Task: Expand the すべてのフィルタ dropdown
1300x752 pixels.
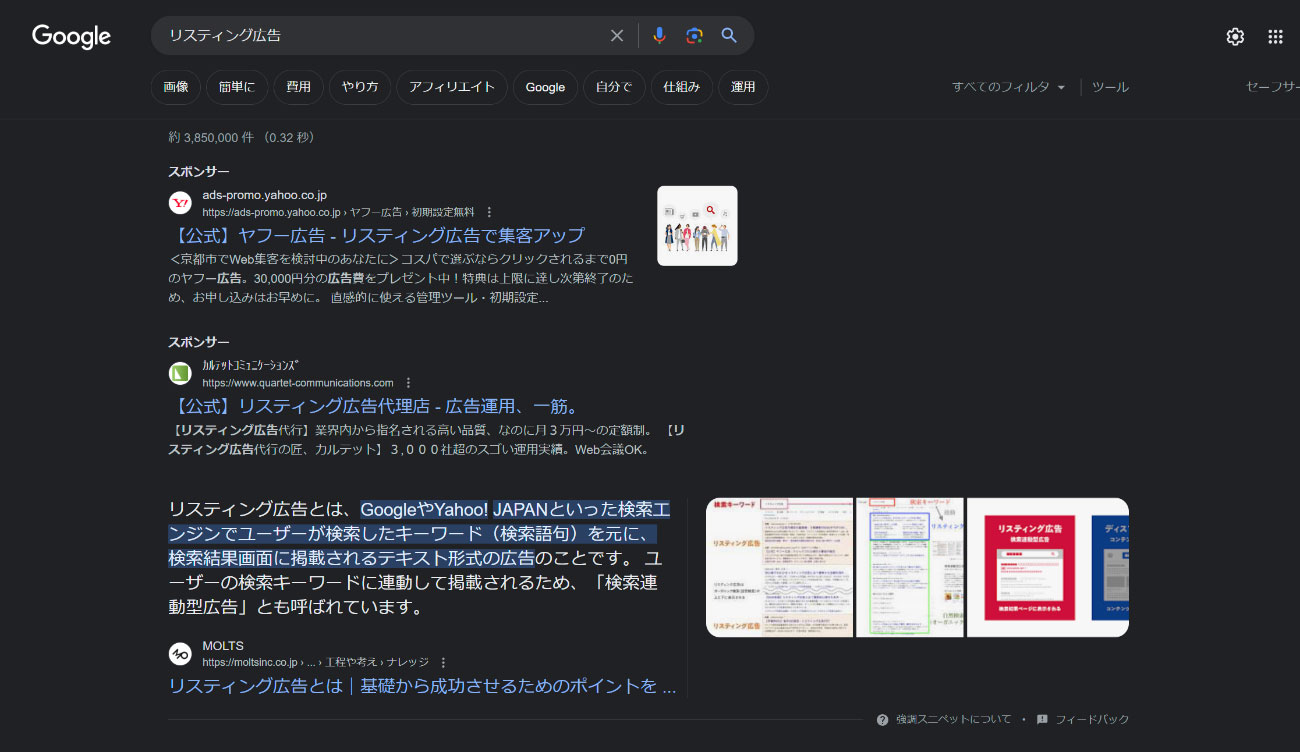Action: (1008, 88)
